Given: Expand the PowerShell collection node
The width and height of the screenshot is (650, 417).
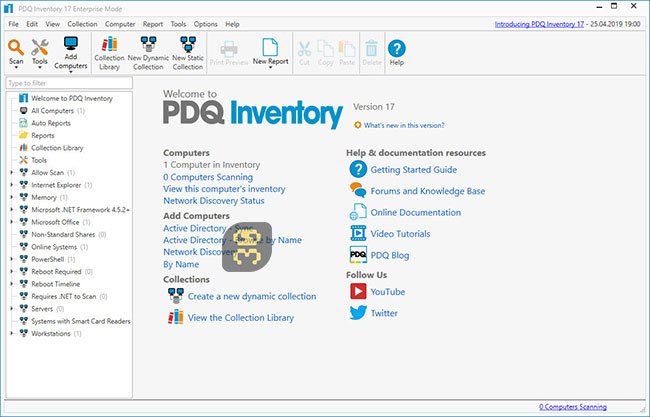Looking at the screenshot, I should click(x=12, y=259).
